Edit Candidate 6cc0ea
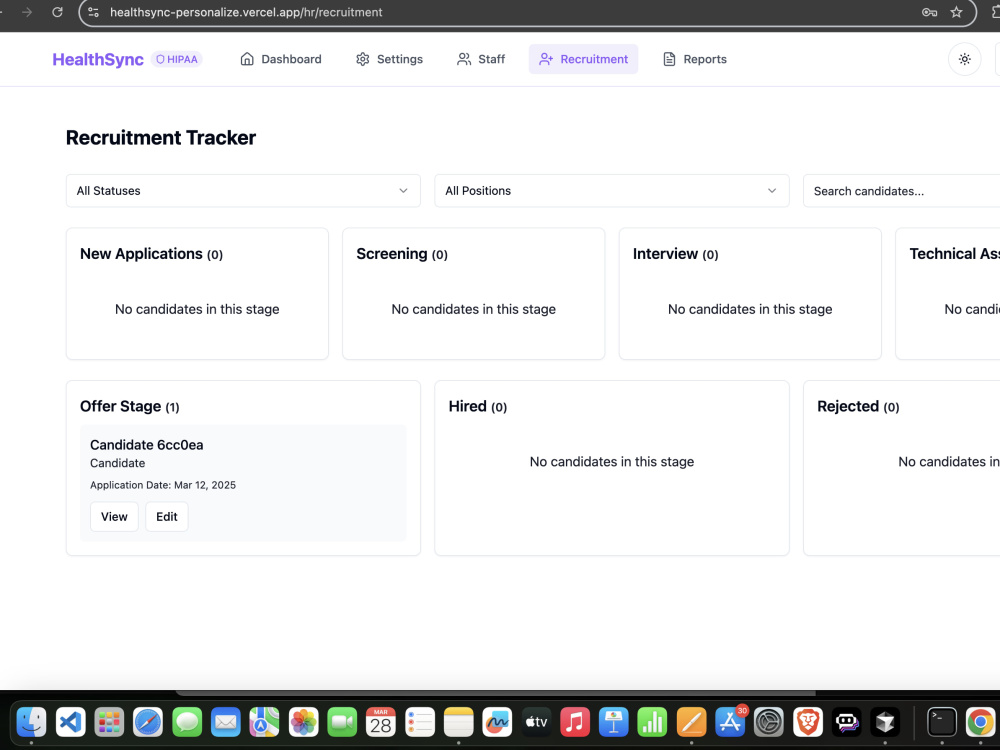This screenshot has height=750, width=1000. [x=166, y=517]
